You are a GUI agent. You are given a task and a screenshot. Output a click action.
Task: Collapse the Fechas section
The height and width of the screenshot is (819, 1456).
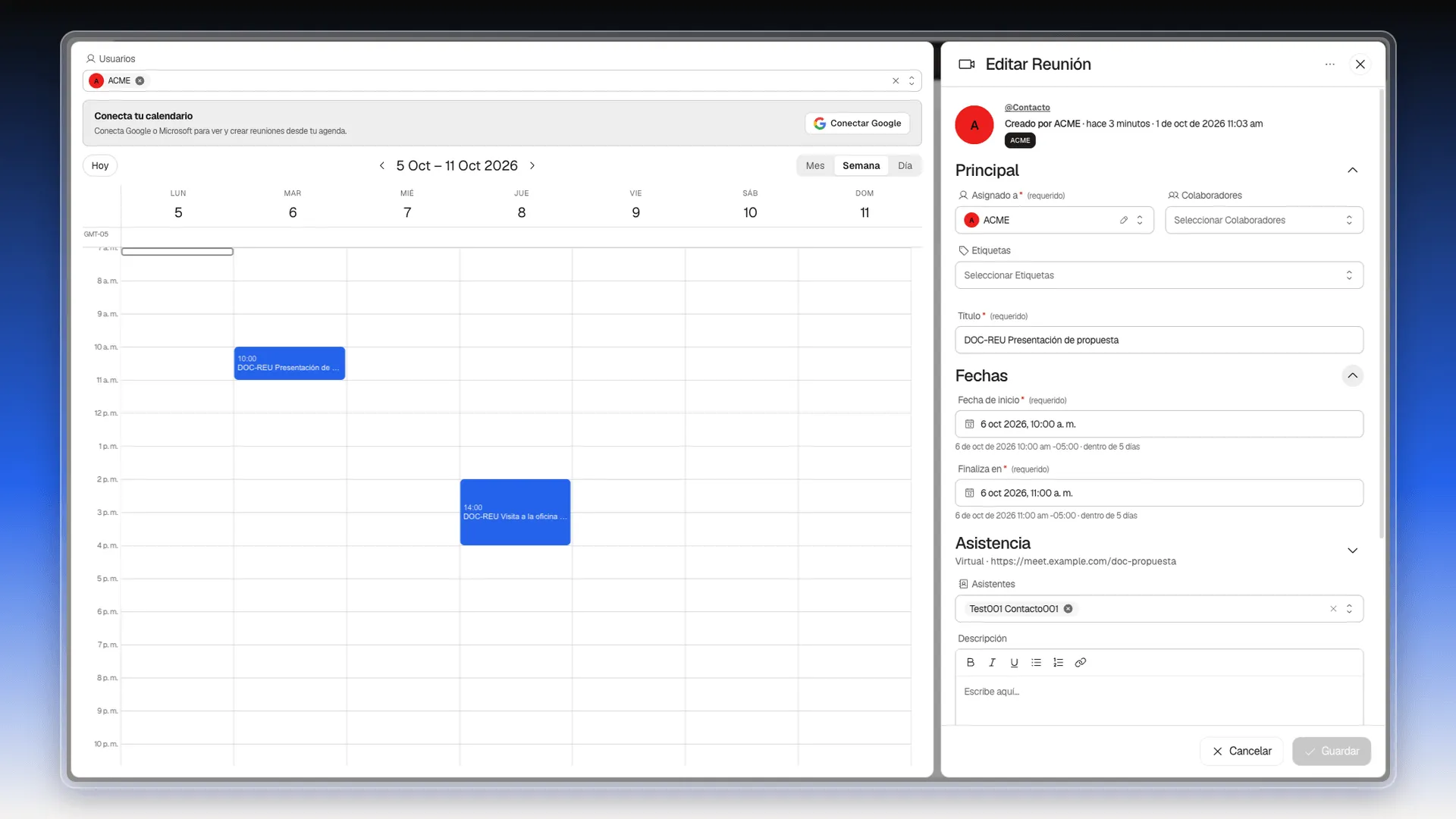(x=1352, y=375)
